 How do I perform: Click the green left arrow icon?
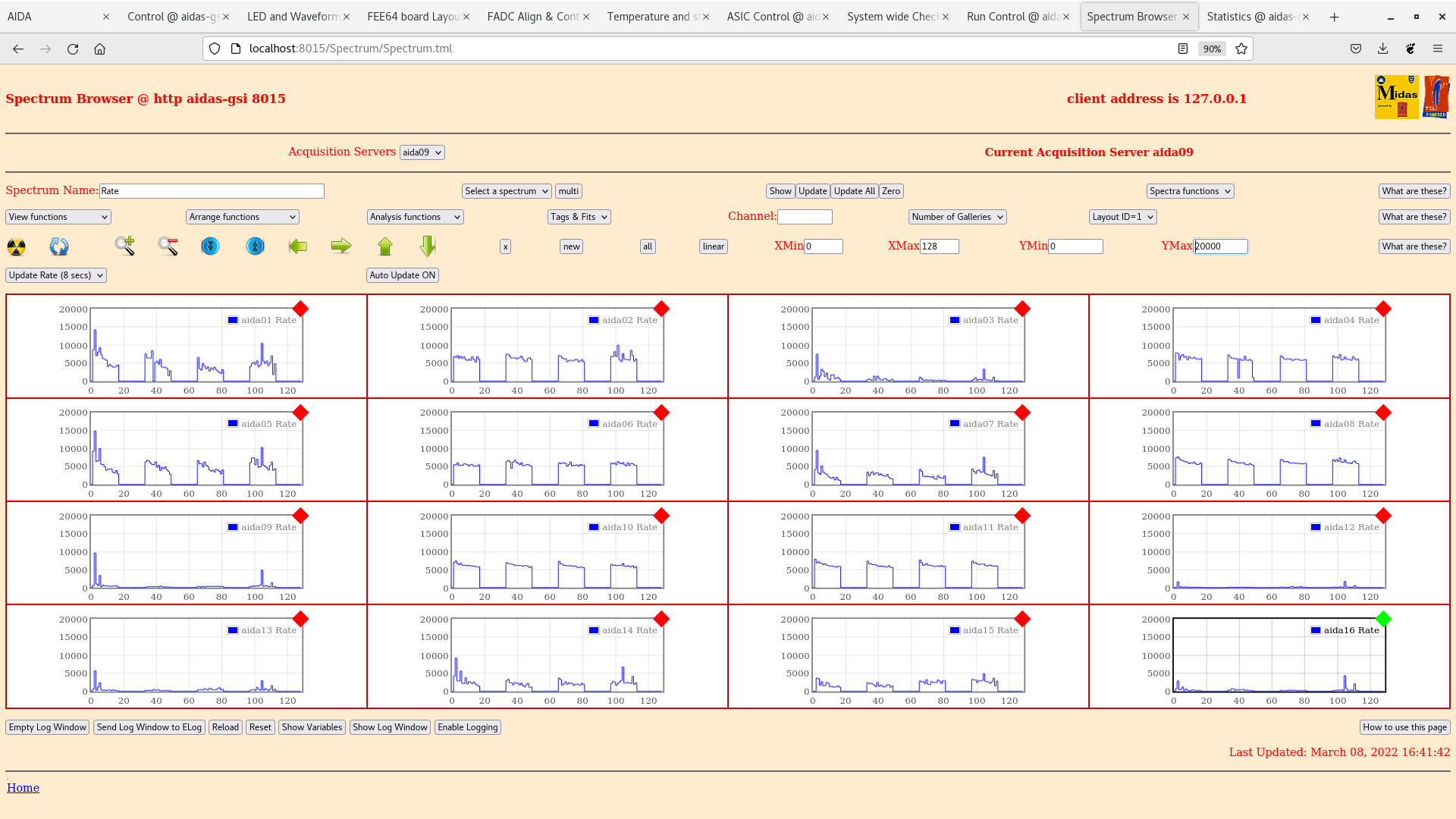click(x=298, y=246)
